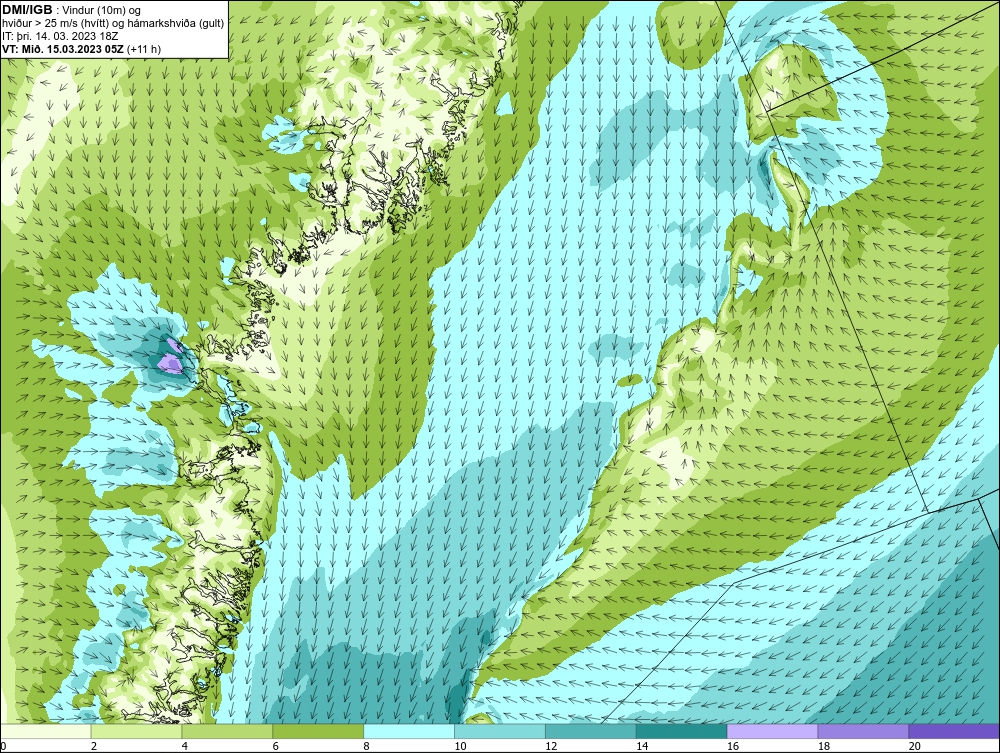Viewport: 1000px width, 753px height.
Task: Click the DMI/IGB title text
Action: [x=28, y=10]
